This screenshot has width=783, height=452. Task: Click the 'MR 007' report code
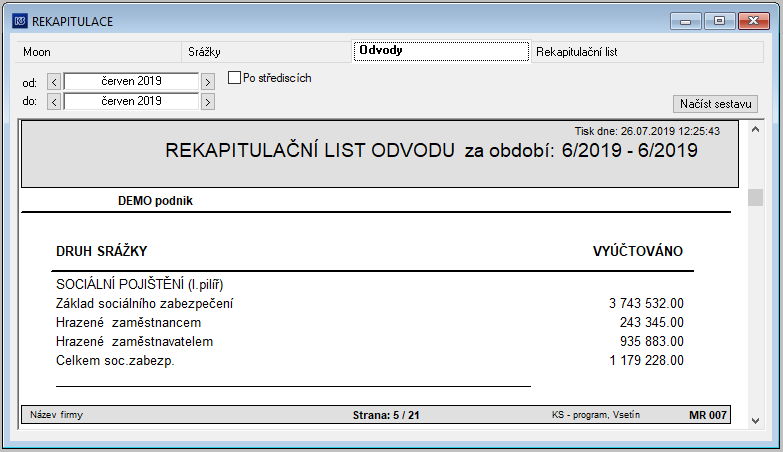(x=708, y=415)
